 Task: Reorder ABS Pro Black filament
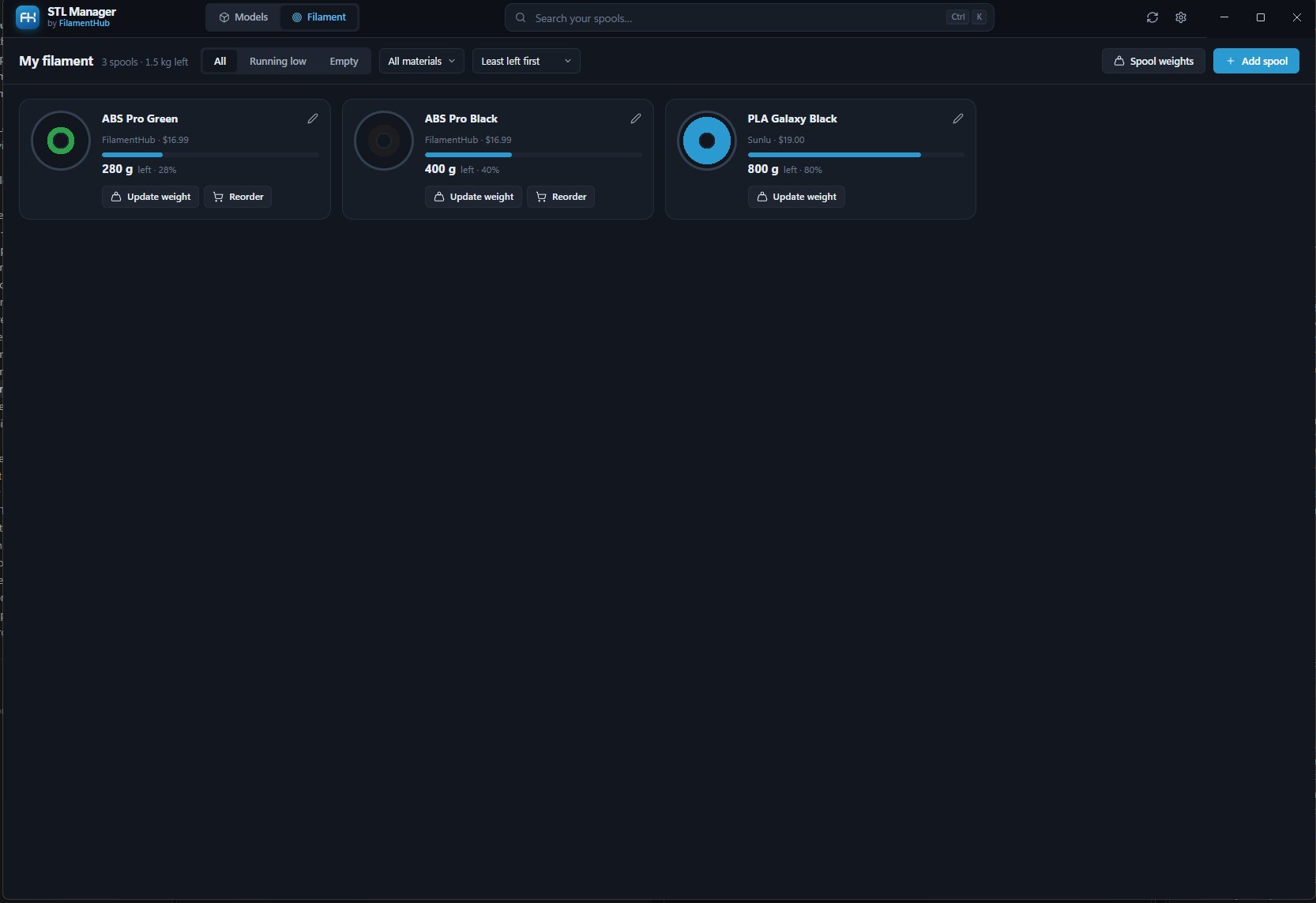point(561,197)
